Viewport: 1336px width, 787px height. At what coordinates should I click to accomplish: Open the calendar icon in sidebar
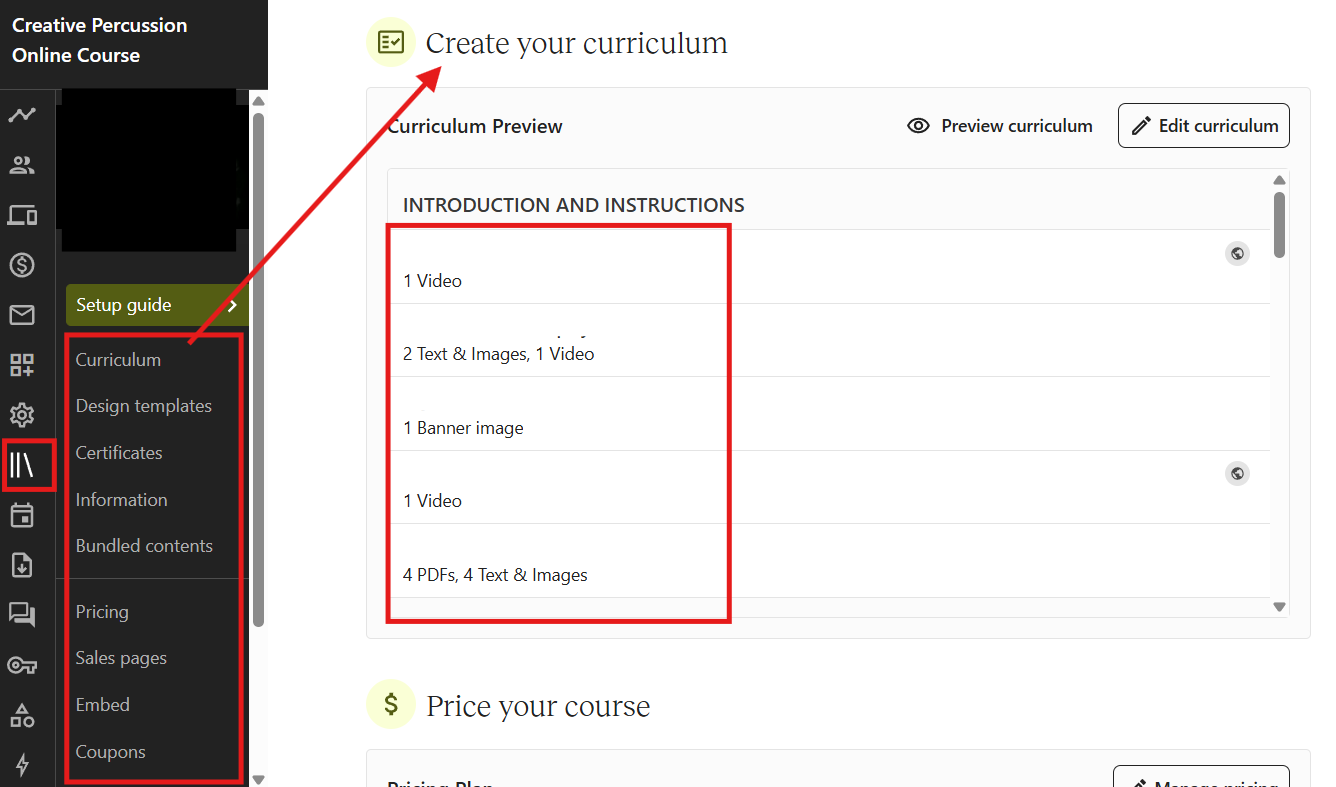tap(22, 514)
